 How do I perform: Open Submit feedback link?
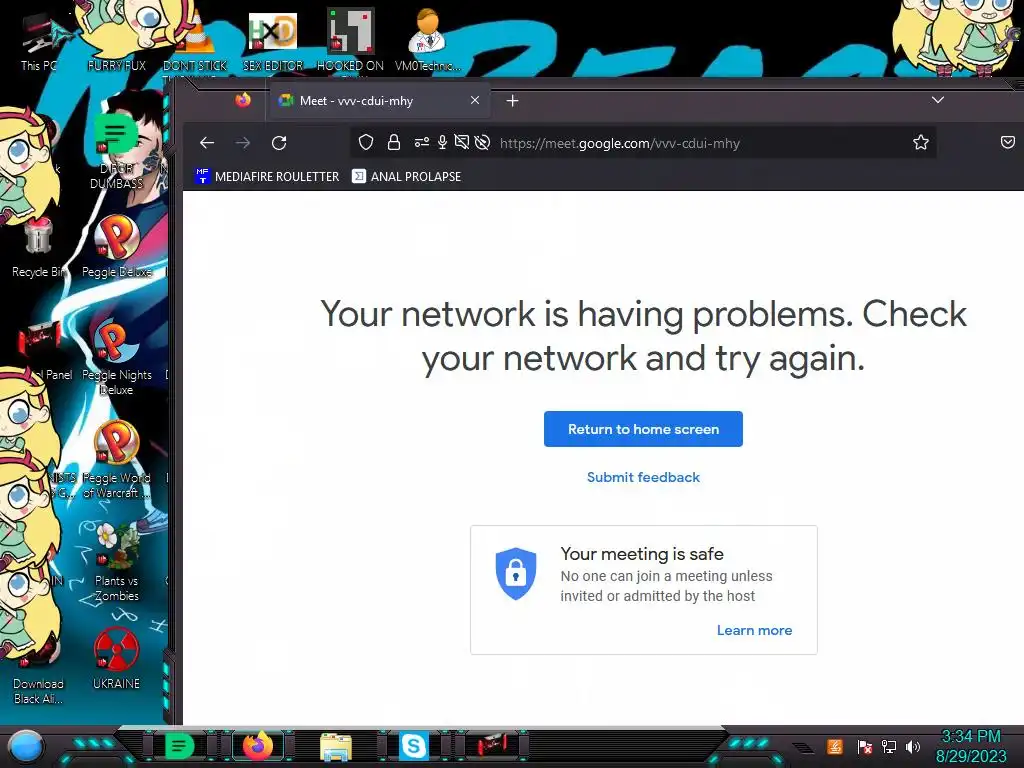click(643, 477)
